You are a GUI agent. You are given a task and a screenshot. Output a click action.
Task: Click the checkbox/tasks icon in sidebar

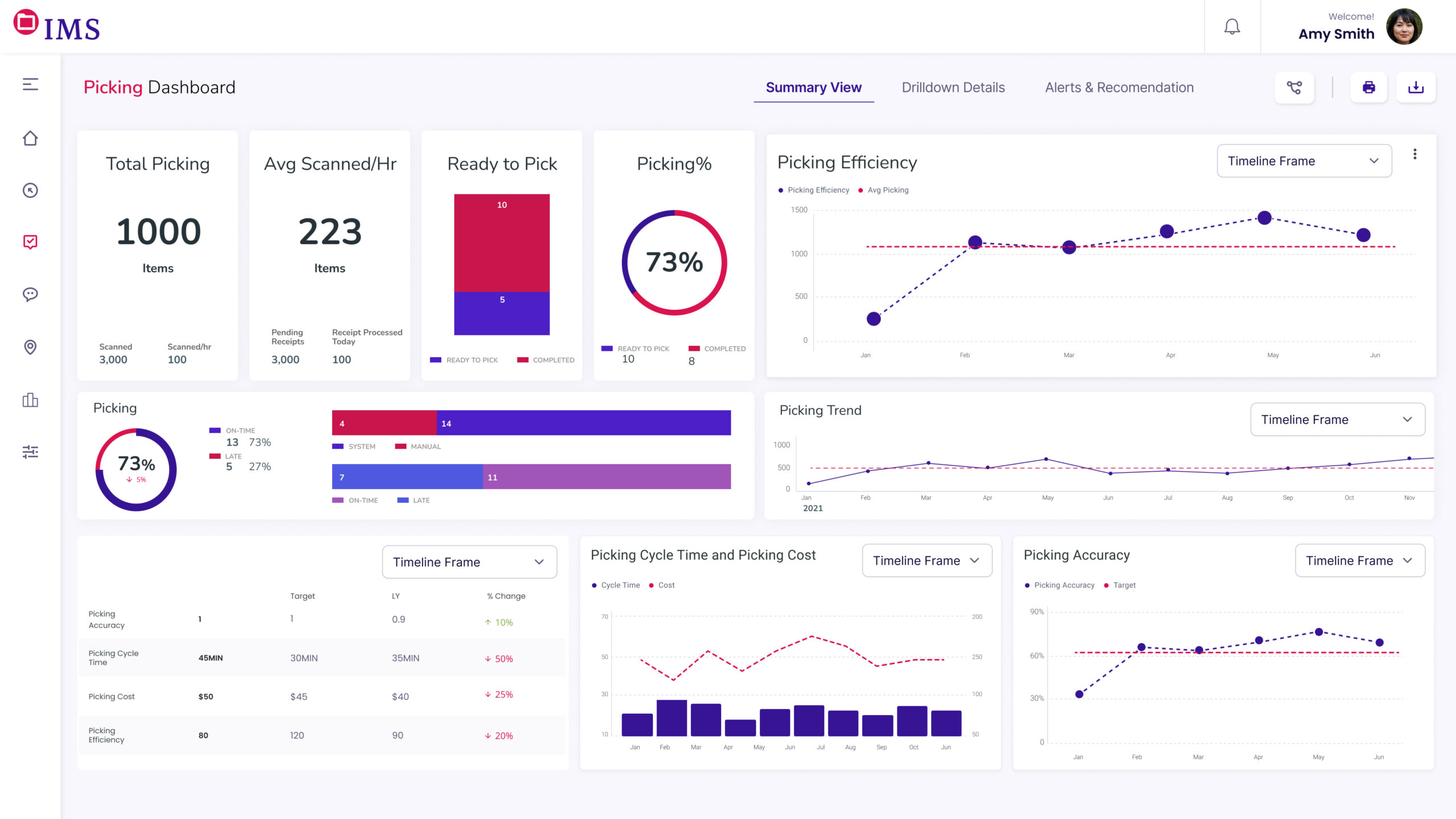coord(30,242)
